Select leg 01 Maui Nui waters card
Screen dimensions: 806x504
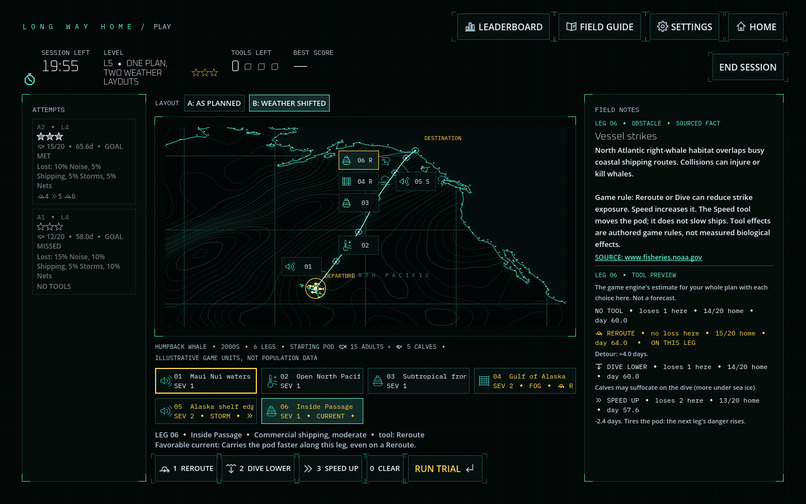click(206, 381)
